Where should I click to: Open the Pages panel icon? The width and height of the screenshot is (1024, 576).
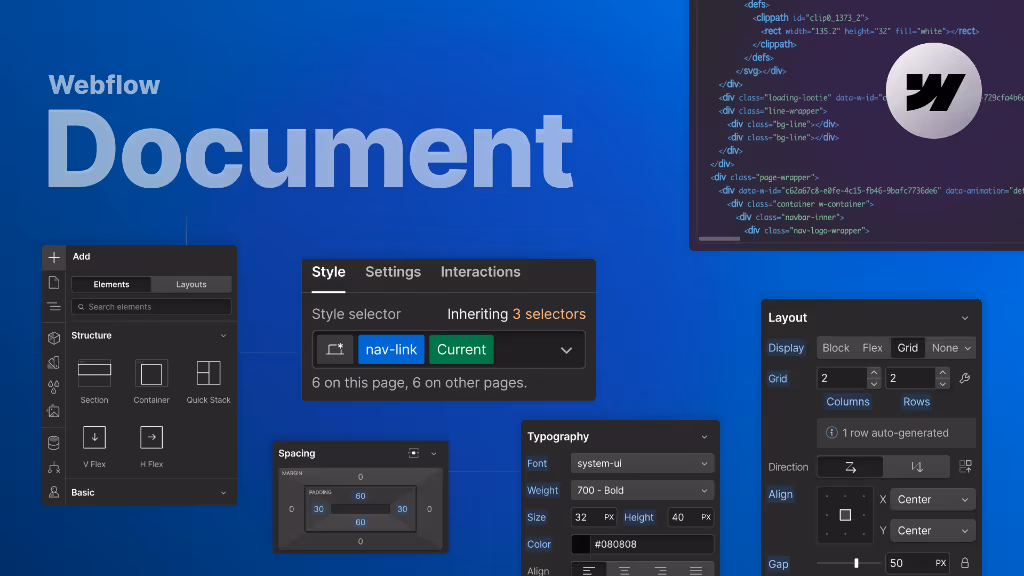[x=54, y=283]
